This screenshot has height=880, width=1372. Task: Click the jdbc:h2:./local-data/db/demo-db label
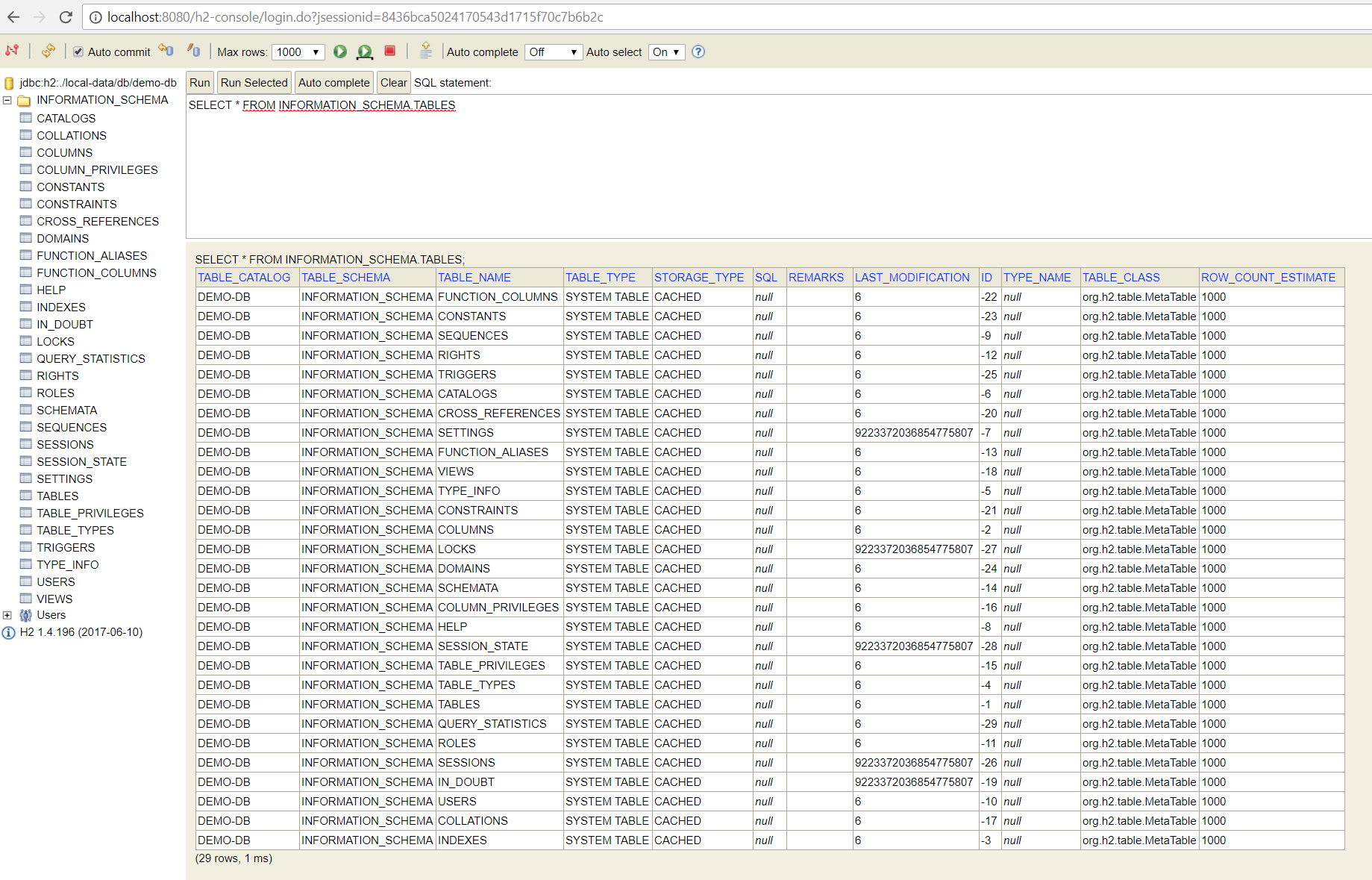pos(98,83)
